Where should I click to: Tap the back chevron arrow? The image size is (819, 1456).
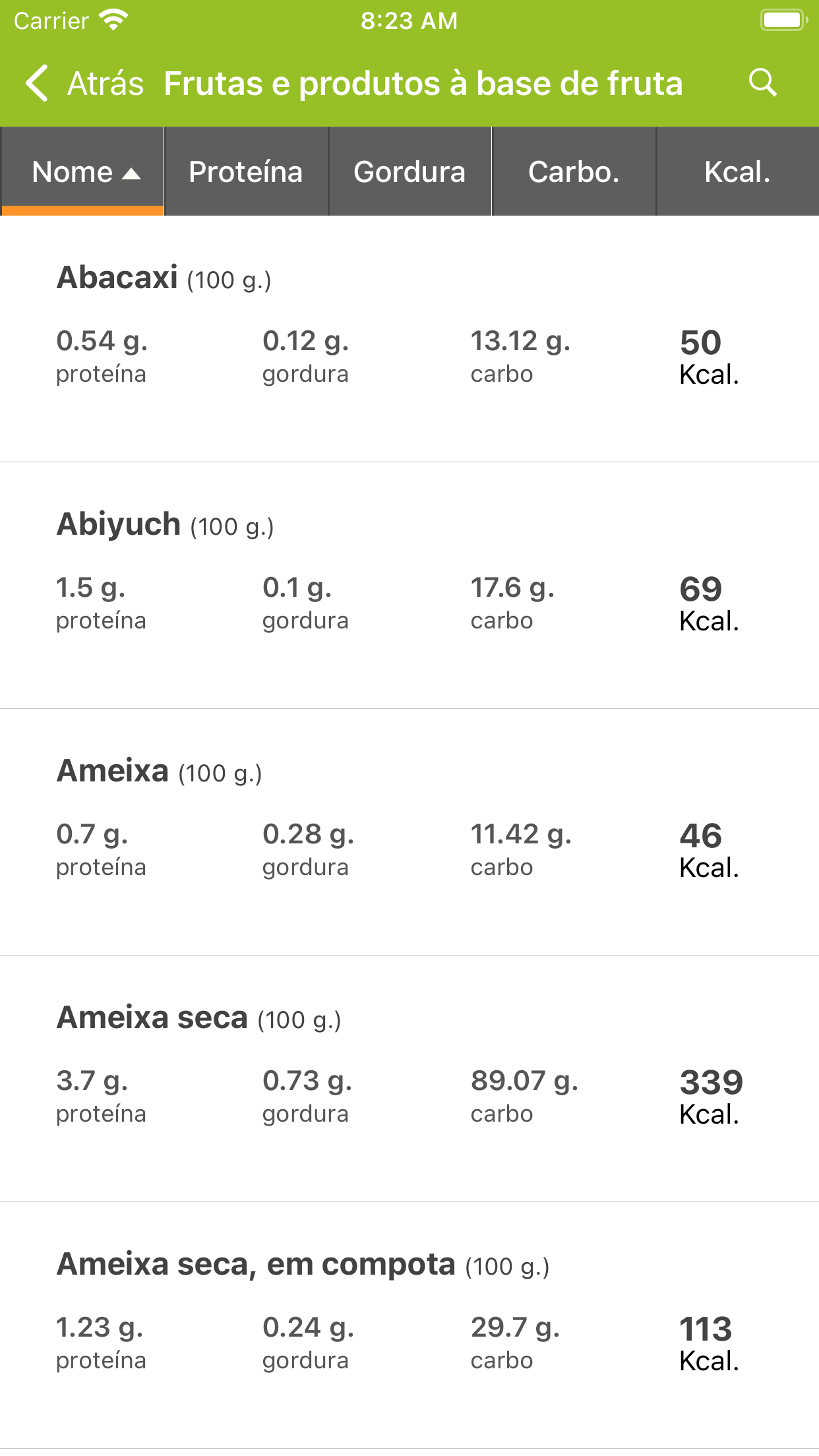click(x=37, y=83)
